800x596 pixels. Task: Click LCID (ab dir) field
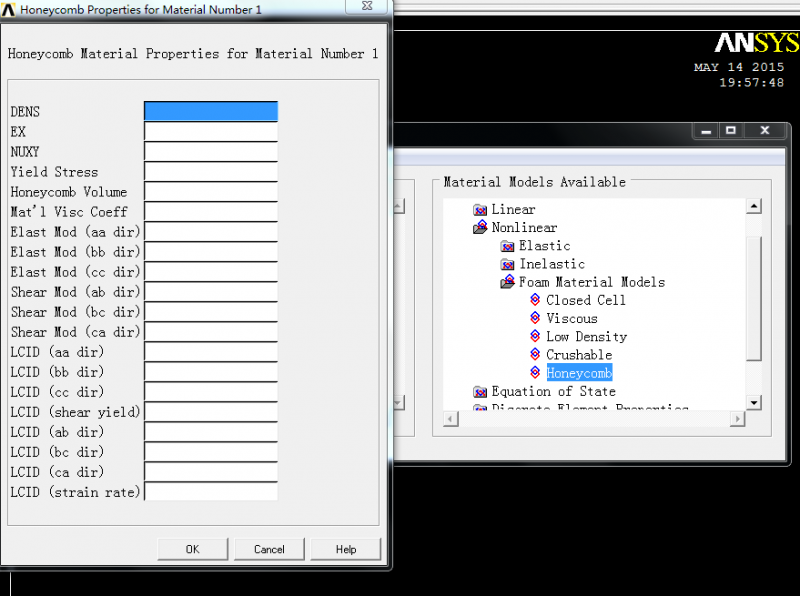point(211,432)
